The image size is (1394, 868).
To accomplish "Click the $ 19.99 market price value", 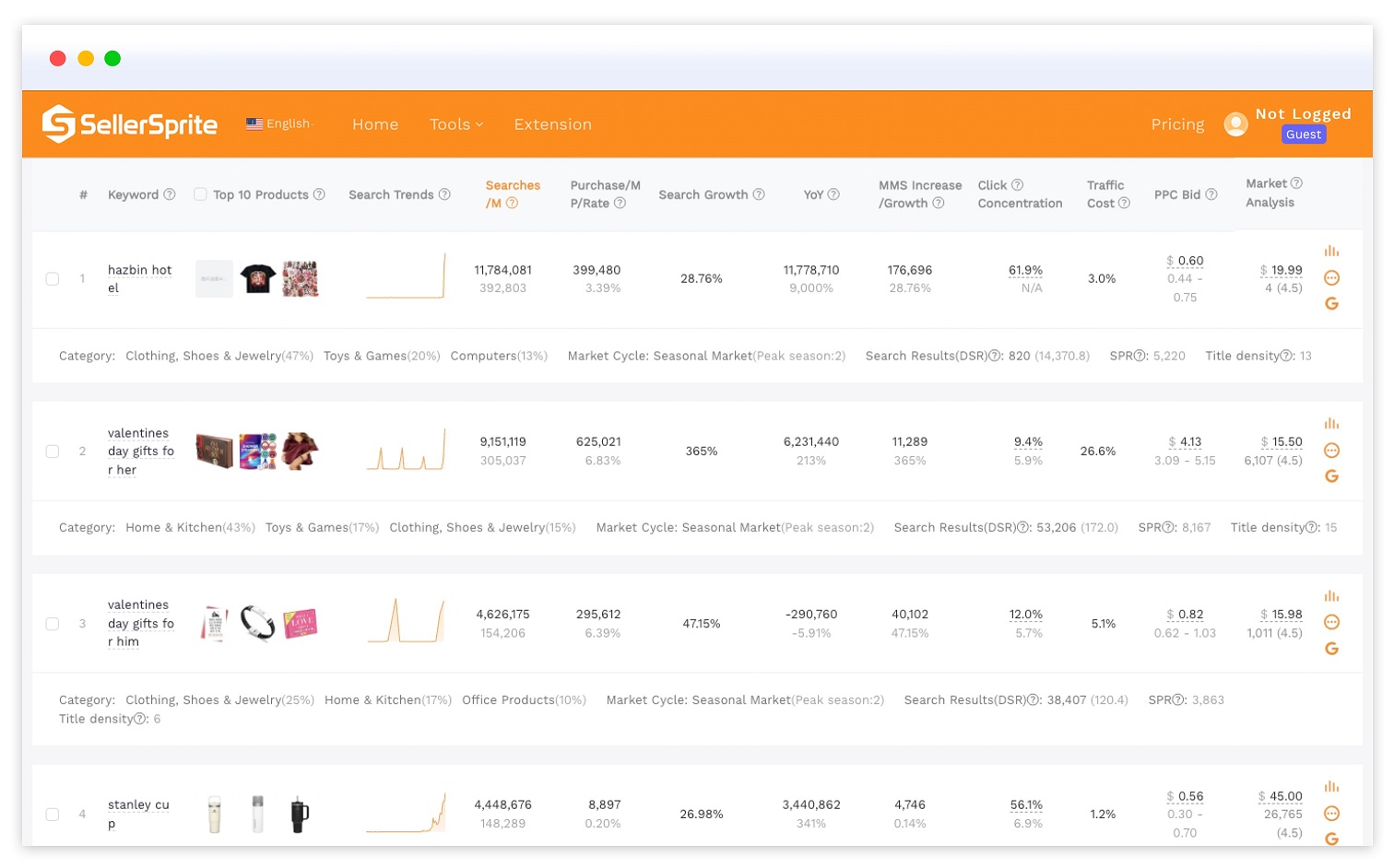I will 1281,270.
